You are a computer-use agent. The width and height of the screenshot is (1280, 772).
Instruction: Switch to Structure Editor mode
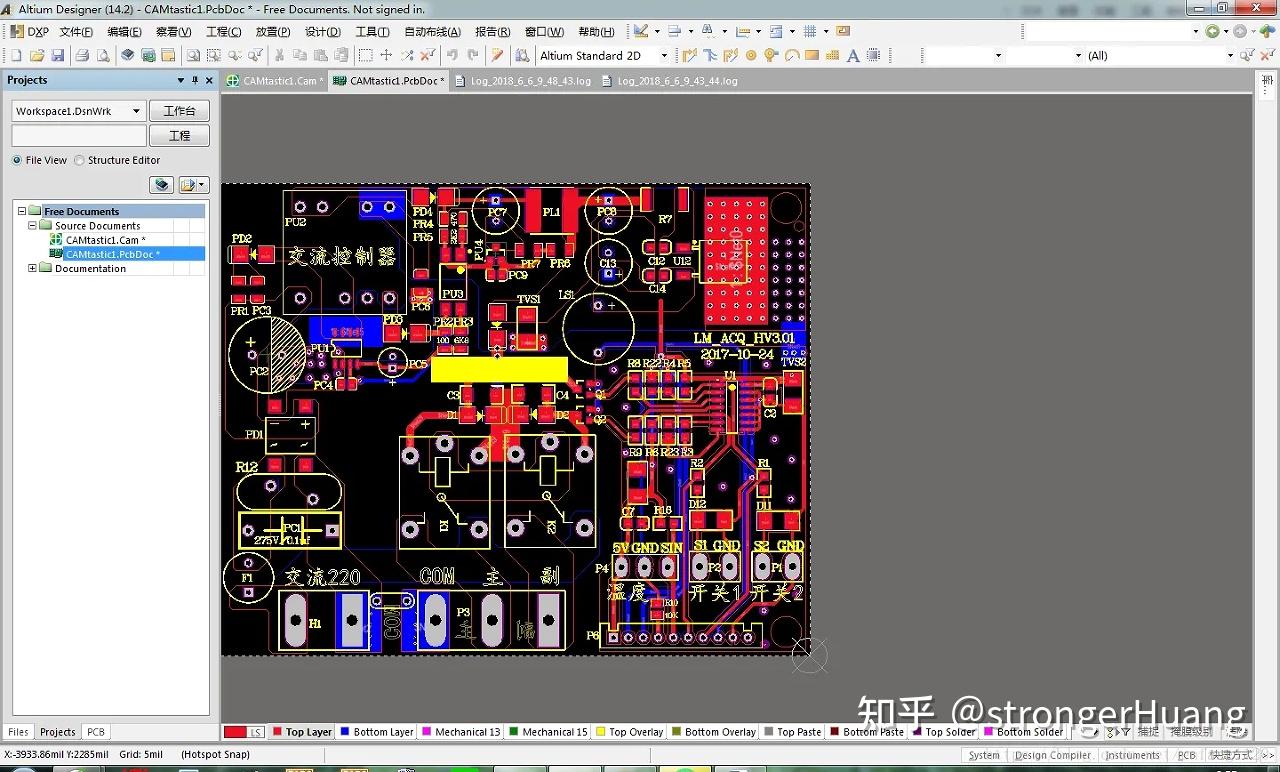pos(79,160)
